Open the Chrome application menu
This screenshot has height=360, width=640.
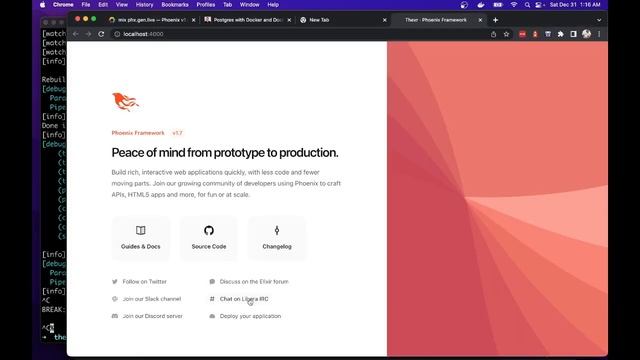pos(63,5)
